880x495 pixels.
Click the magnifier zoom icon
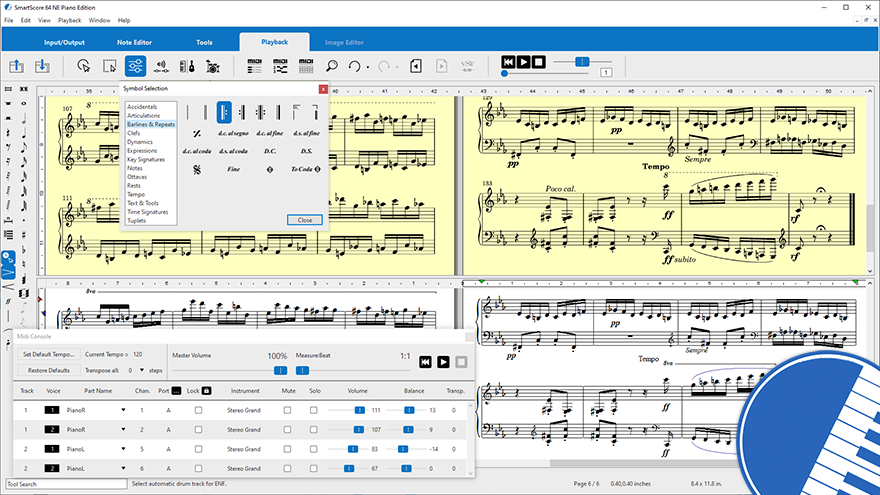click(332, 66)
